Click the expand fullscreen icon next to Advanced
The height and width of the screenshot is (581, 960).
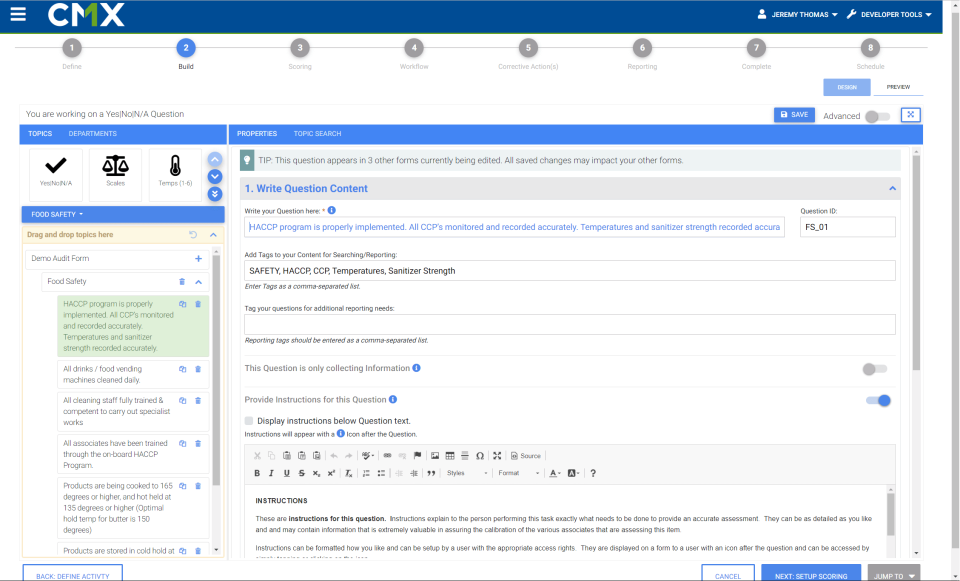point(910,114)
